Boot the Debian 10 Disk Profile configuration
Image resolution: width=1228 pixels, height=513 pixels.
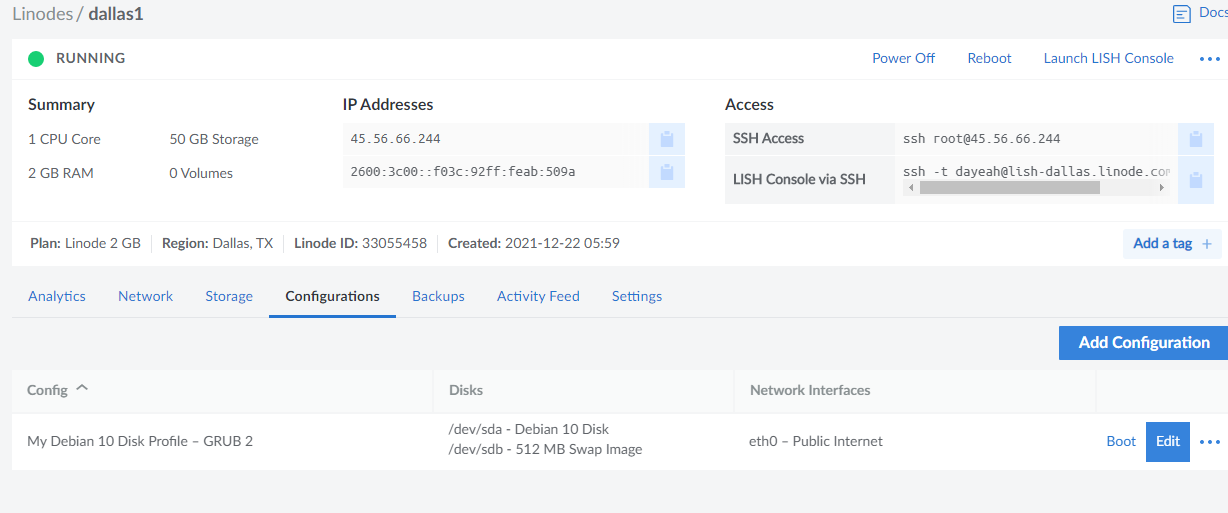click(x=1121, y=441)
